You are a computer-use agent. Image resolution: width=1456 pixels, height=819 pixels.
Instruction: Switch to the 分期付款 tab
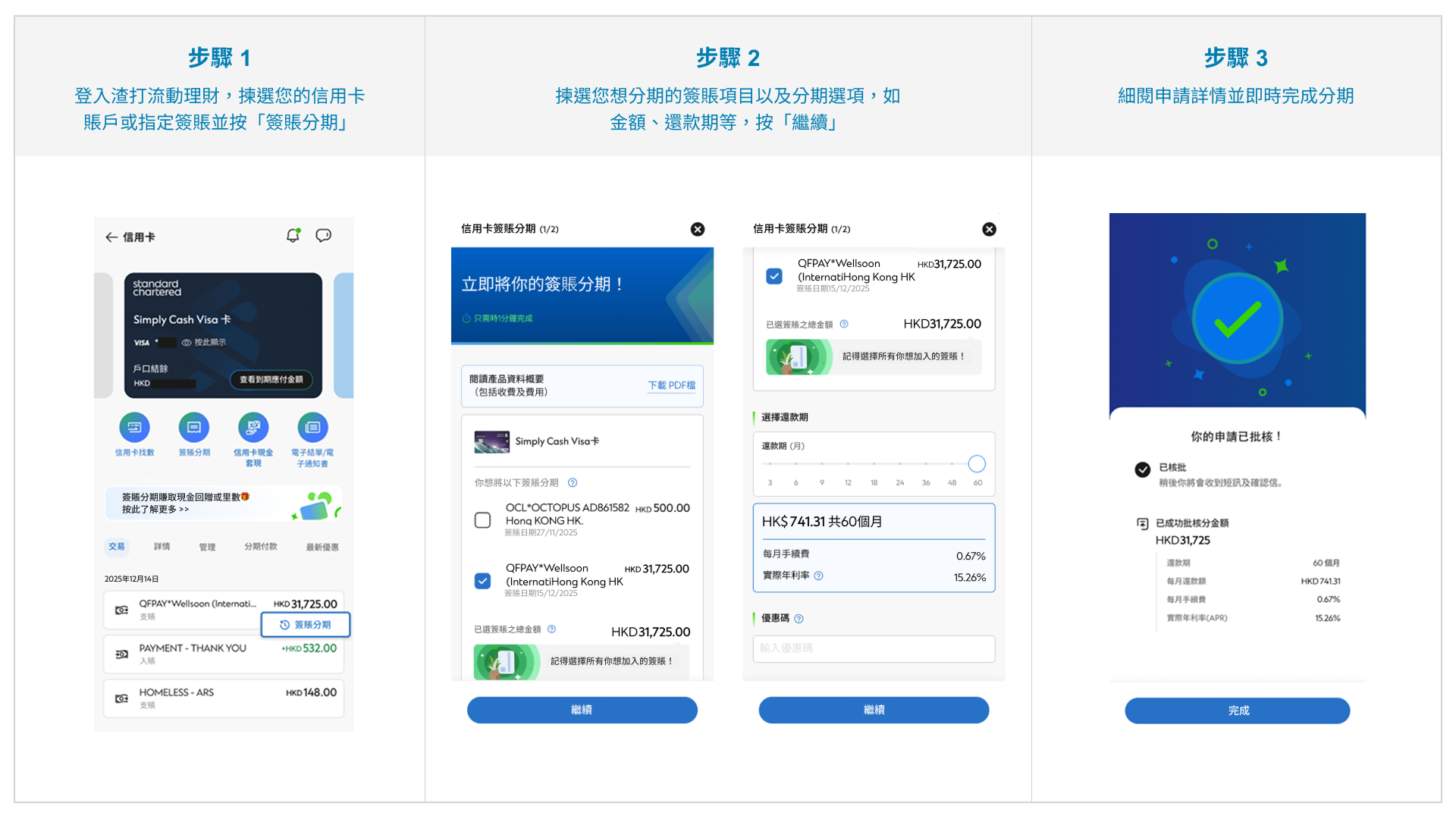tap(260, 547)
